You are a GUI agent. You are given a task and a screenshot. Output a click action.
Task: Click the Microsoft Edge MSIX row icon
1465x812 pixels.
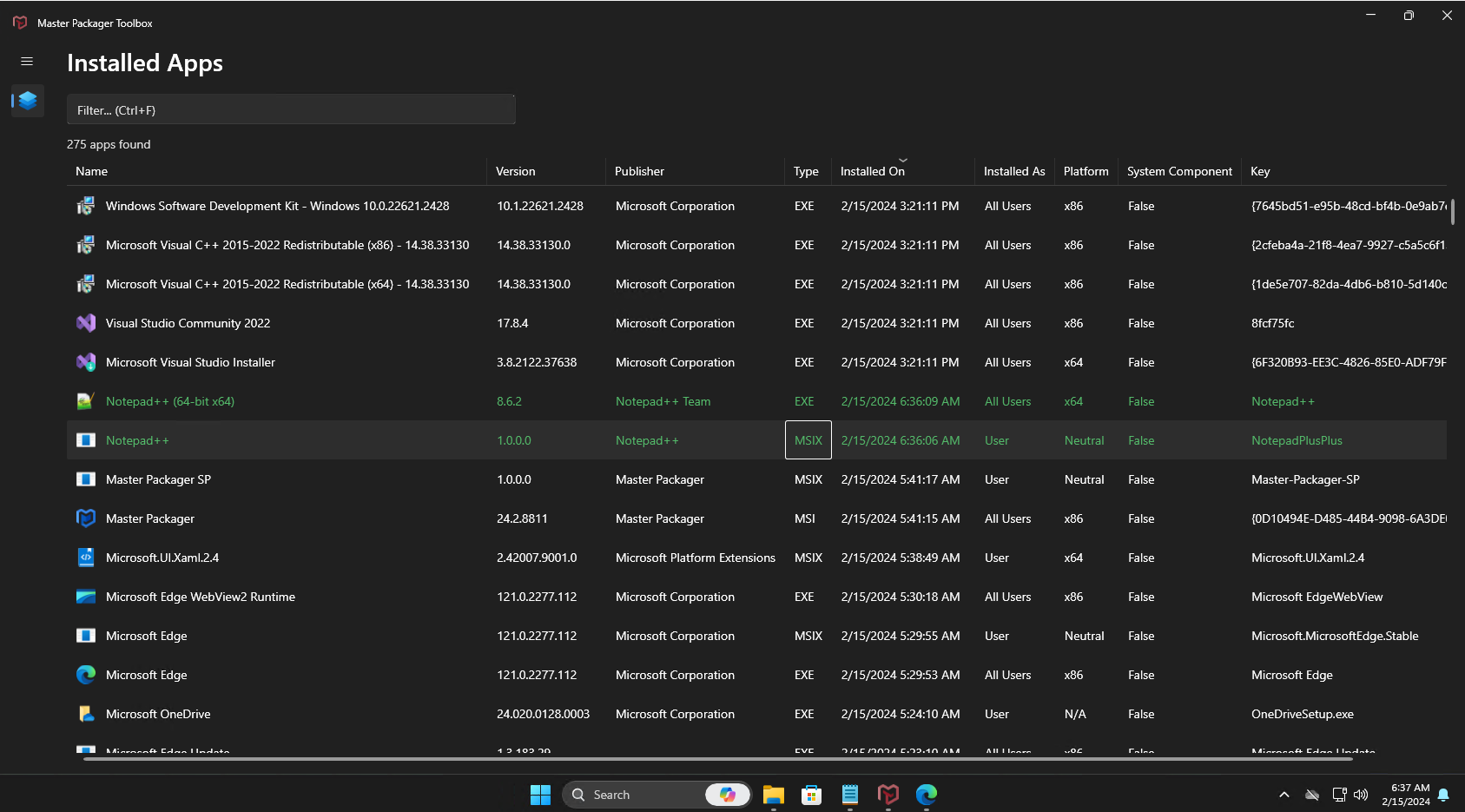pyautogui.click(x=86, y=636)
